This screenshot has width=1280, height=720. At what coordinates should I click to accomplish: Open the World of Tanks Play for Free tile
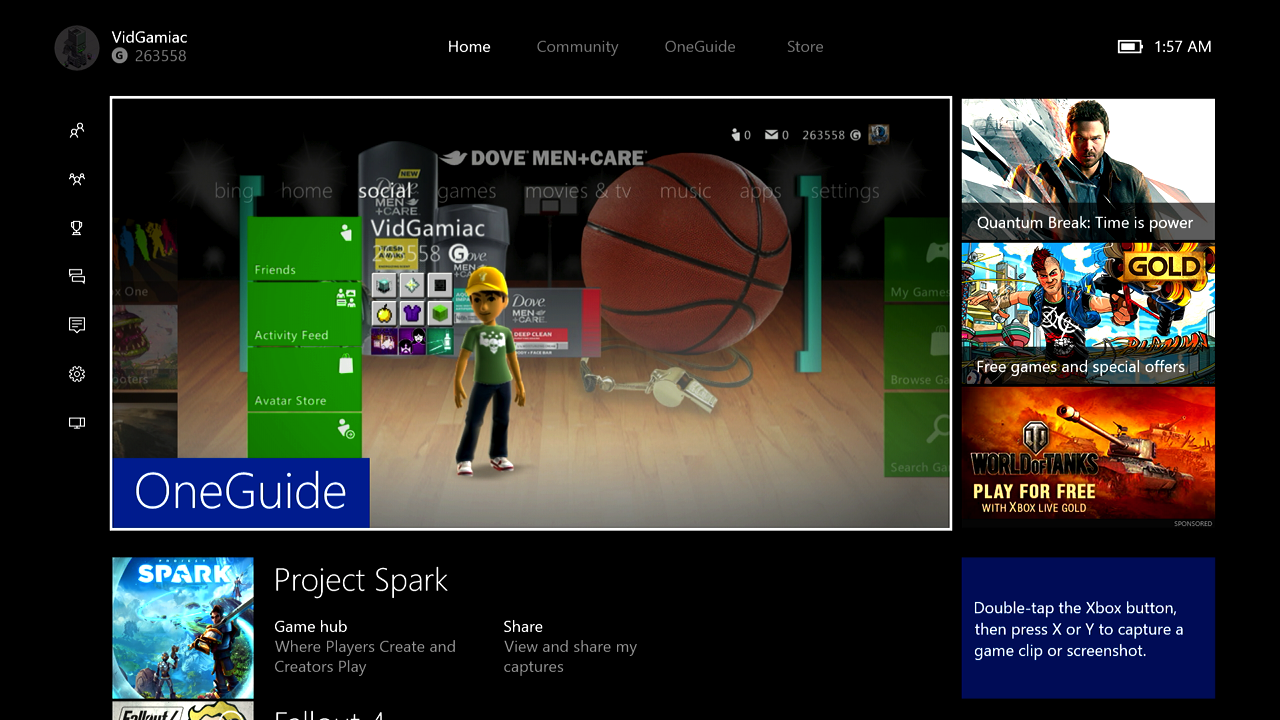click(1088, 457)
